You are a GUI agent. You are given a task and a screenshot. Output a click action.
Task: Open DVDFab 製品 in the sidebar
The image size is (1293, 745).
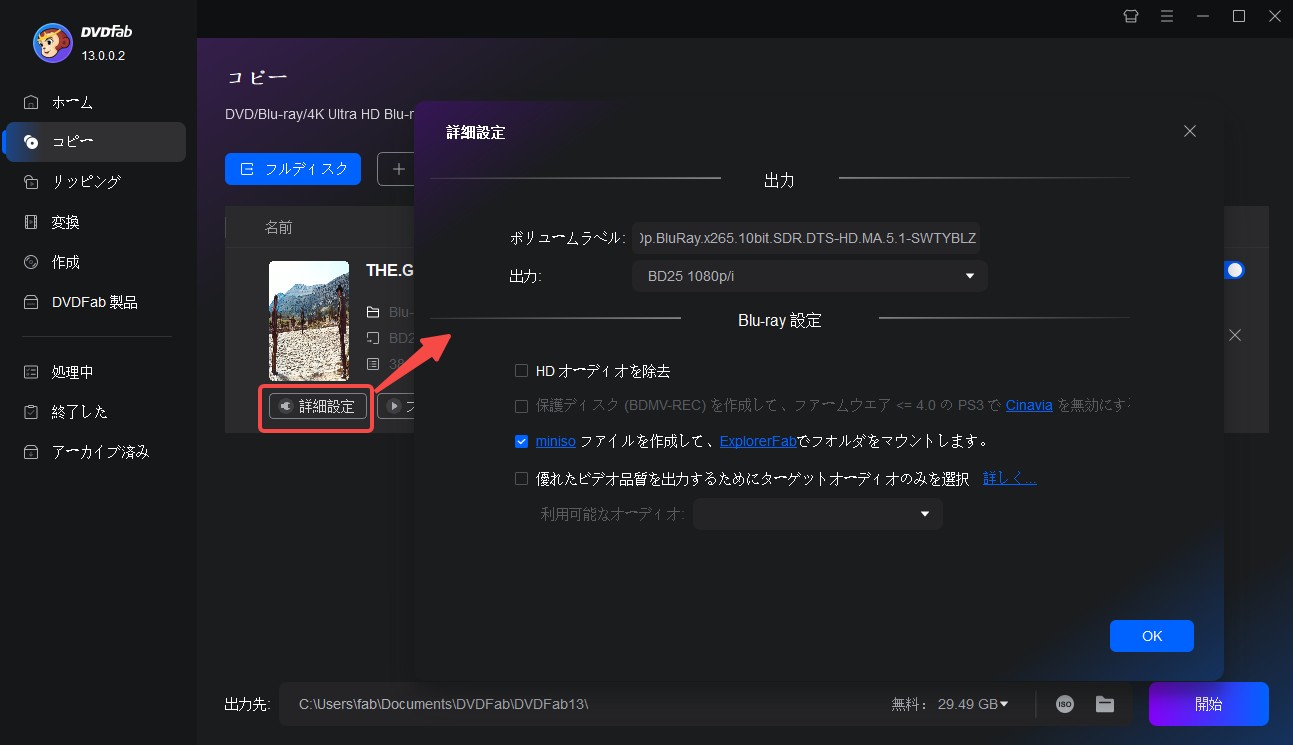(95, 302)
